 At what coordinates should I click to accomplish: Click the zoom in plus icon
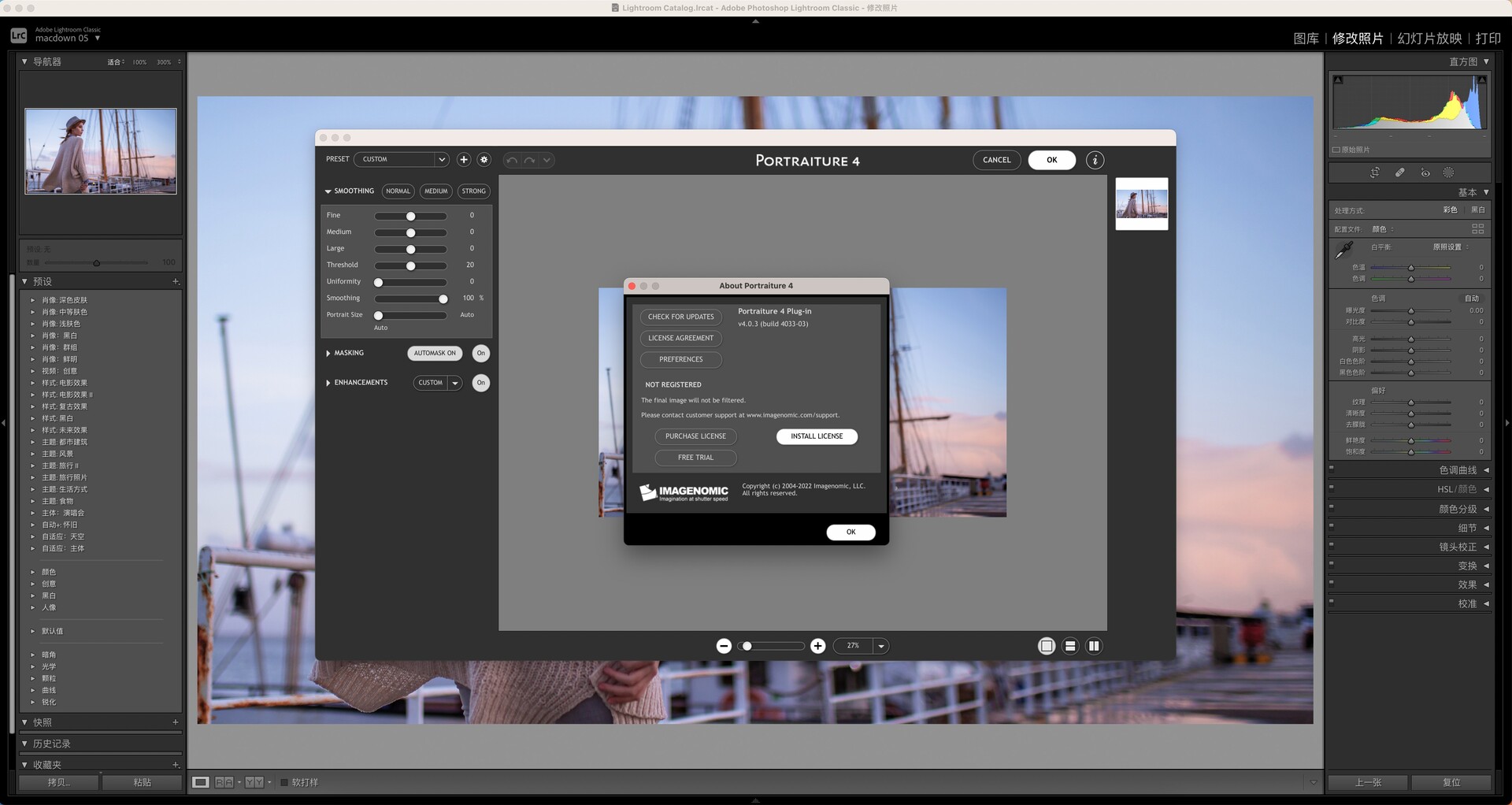click(818, 646)
